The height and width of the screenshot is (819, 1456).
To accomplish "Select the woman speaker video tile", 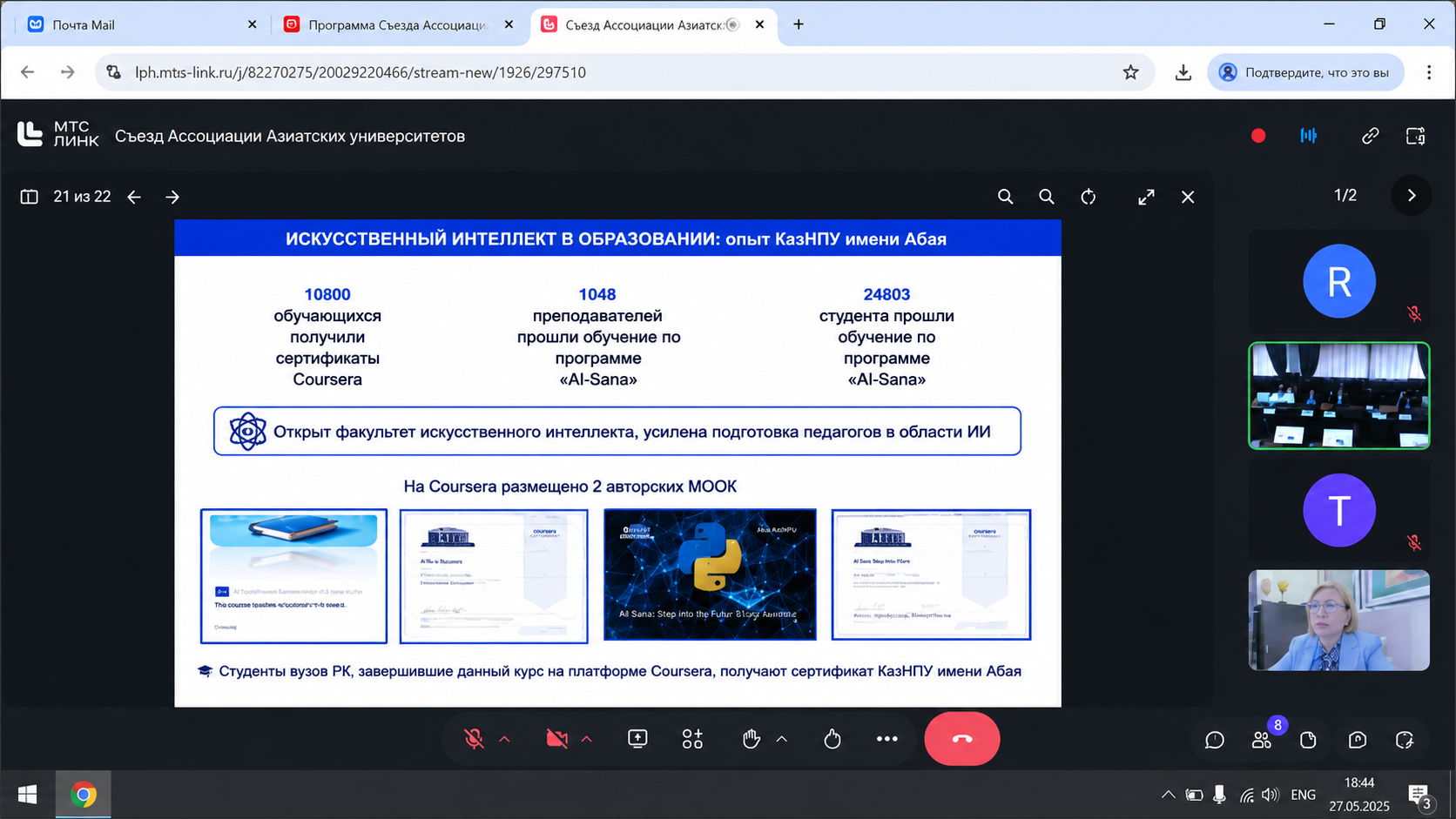I will 1339,621.
